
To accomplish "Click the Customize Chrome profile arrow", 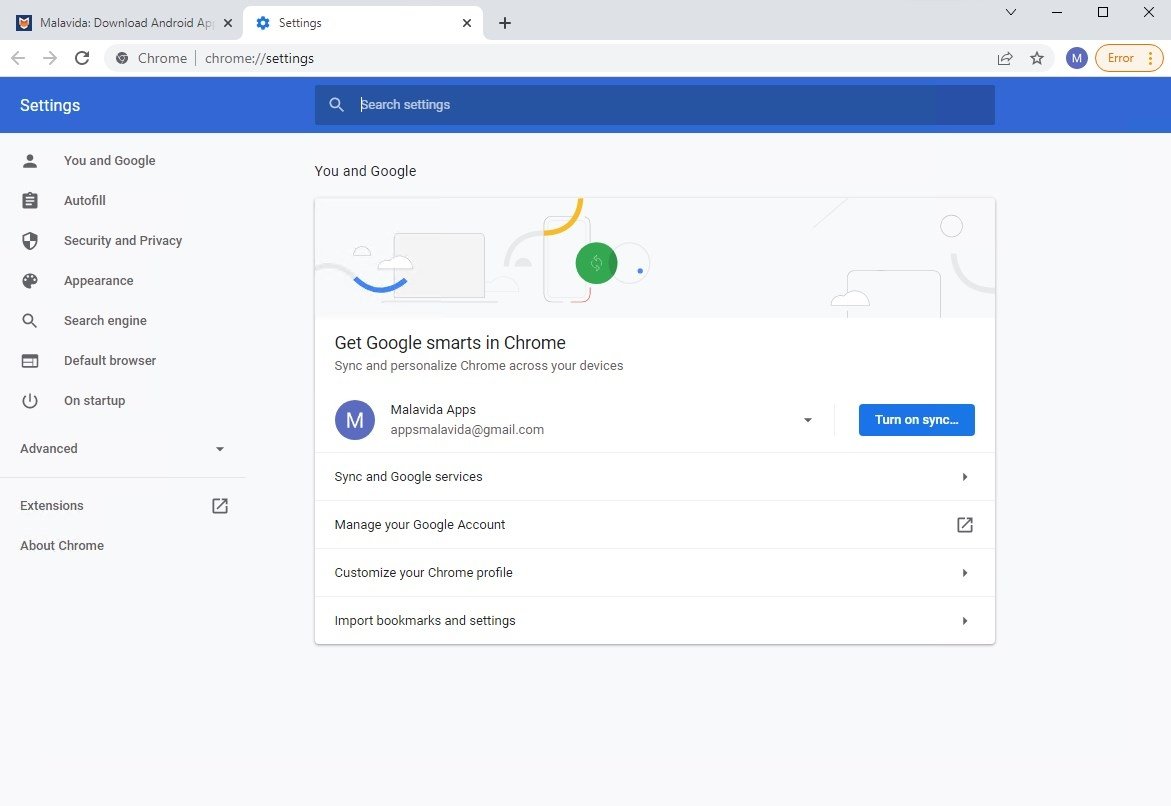I will coord(965,573).
